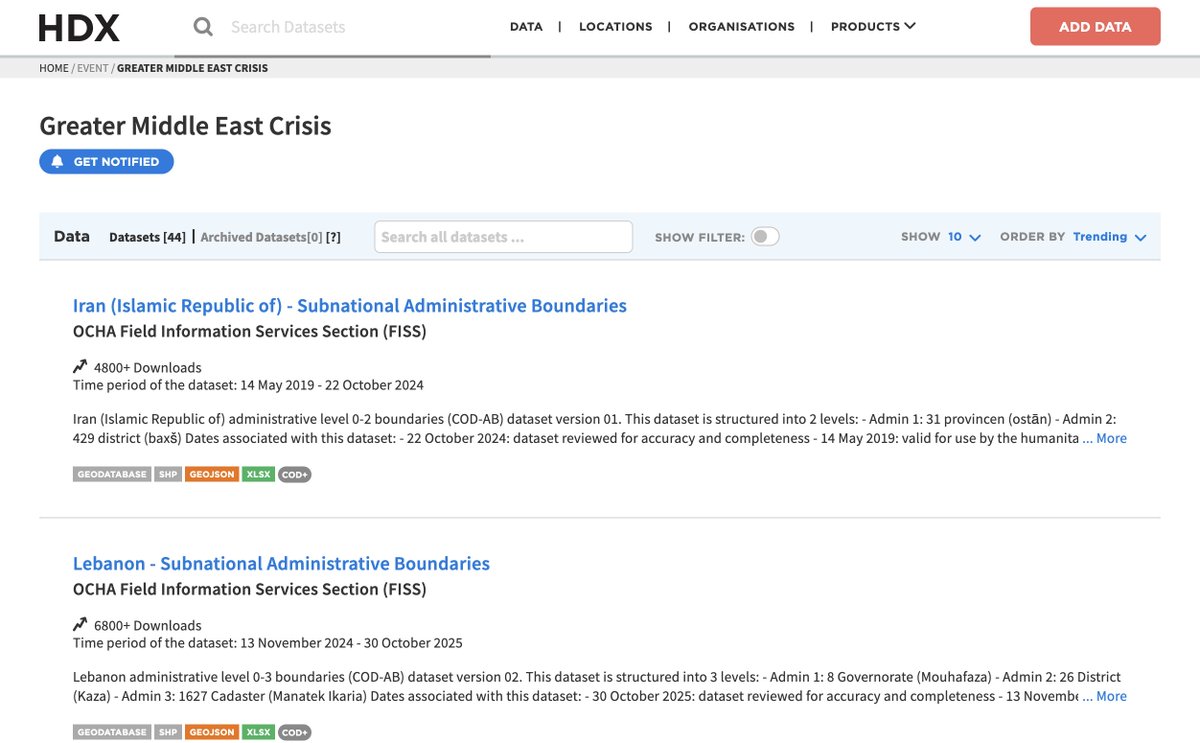Switch to the Archived Datasets tab
1200x743 pixels.
tap(260, 236)
